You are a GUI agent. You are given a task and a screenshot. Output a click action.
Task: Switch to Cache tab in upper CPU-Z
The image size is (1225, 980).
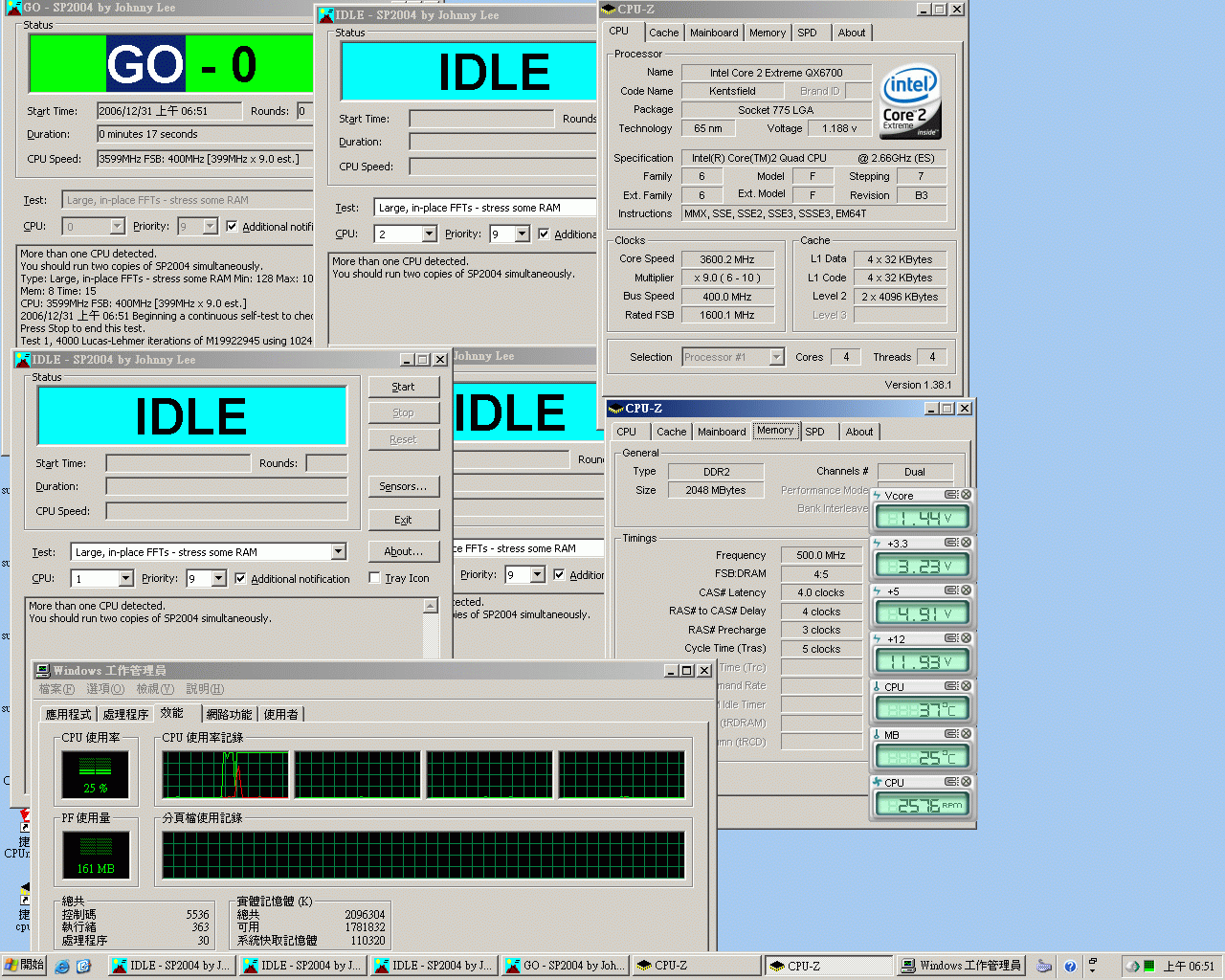click(x=663, y=33)
